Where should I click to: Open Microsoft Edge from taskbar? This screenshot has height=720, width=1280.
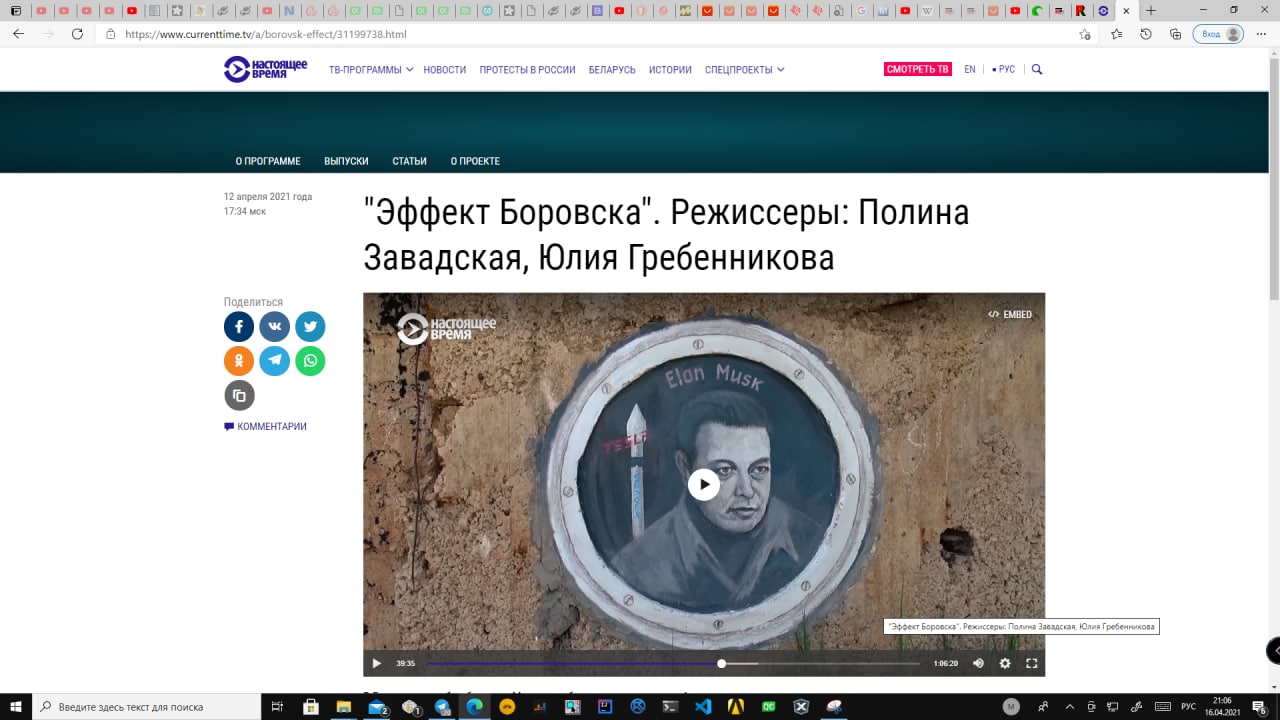(x=475, y=706)
